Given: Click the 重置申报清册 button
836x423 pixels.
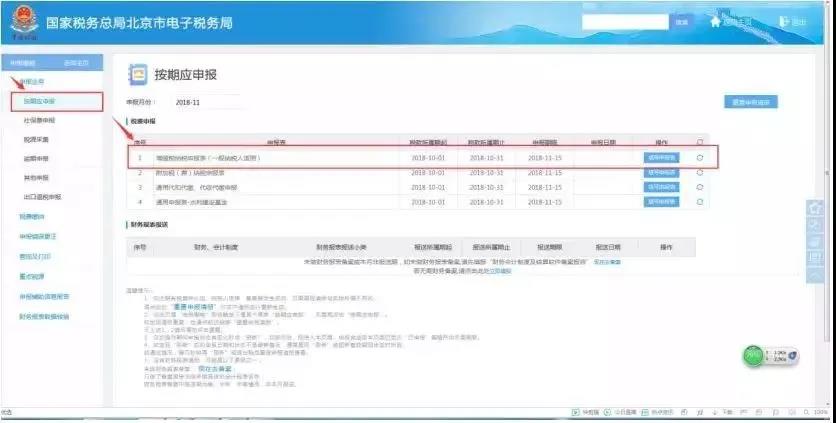Looking at the screenshot, I should pyautogui.click(x=750, y=102).
